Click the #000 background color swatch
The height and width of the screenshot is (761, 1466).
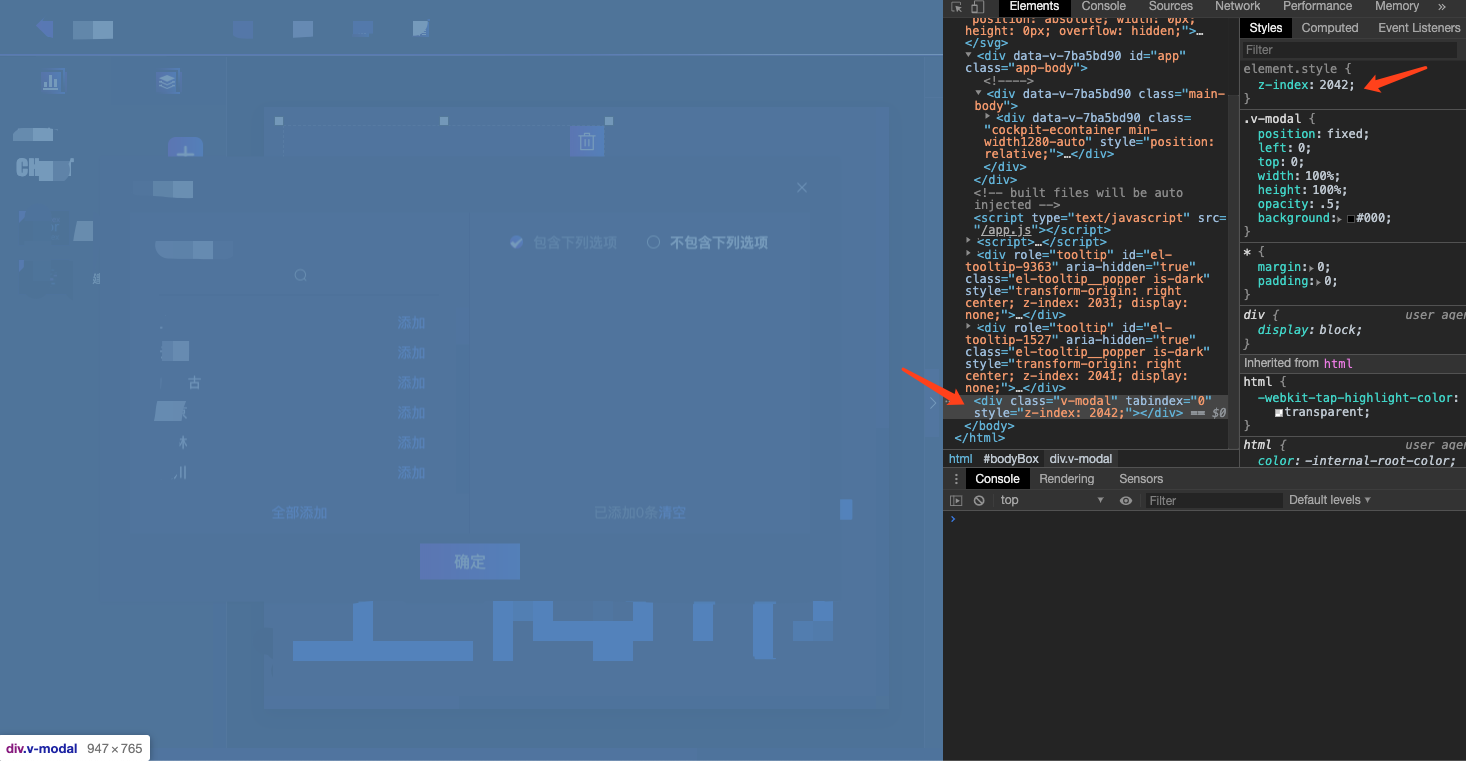1351,218
